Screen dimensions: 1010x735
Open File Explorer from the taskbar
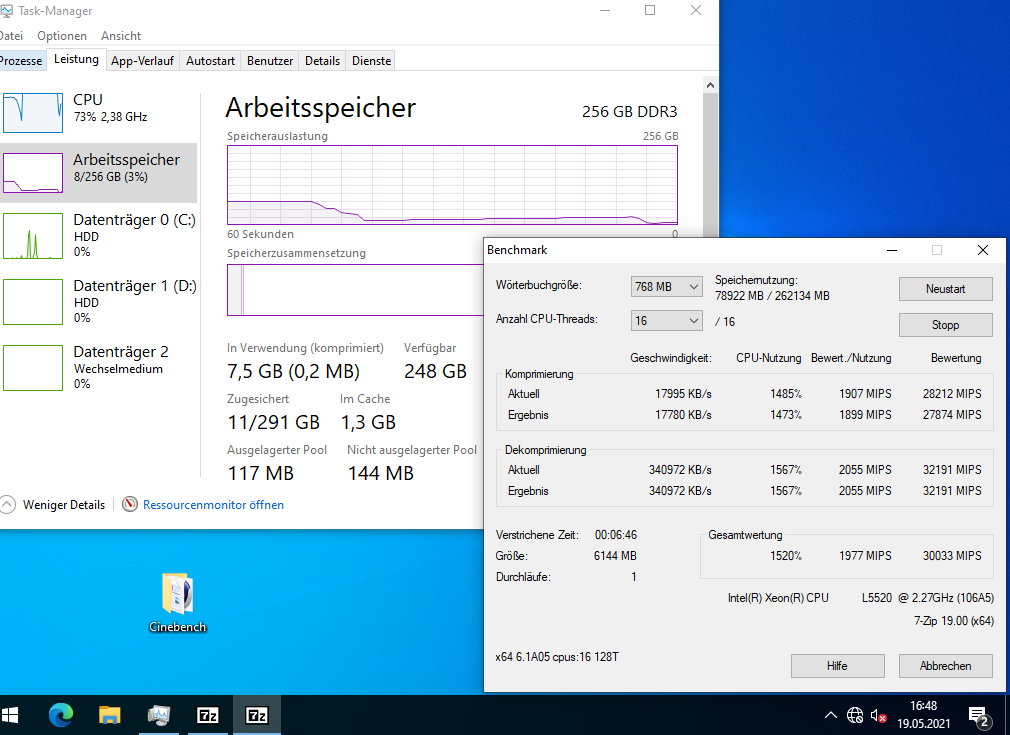[x=110, y=715]
